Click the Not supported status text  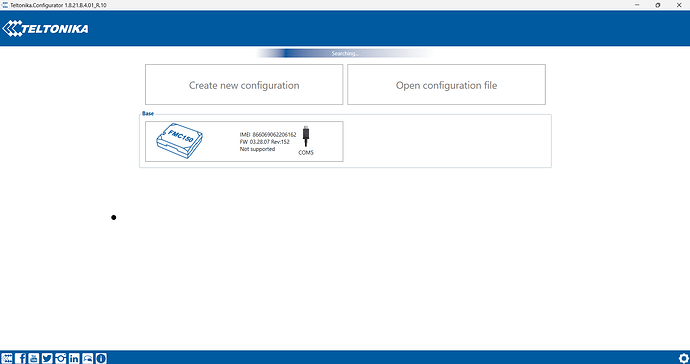(x=257, y=149)
